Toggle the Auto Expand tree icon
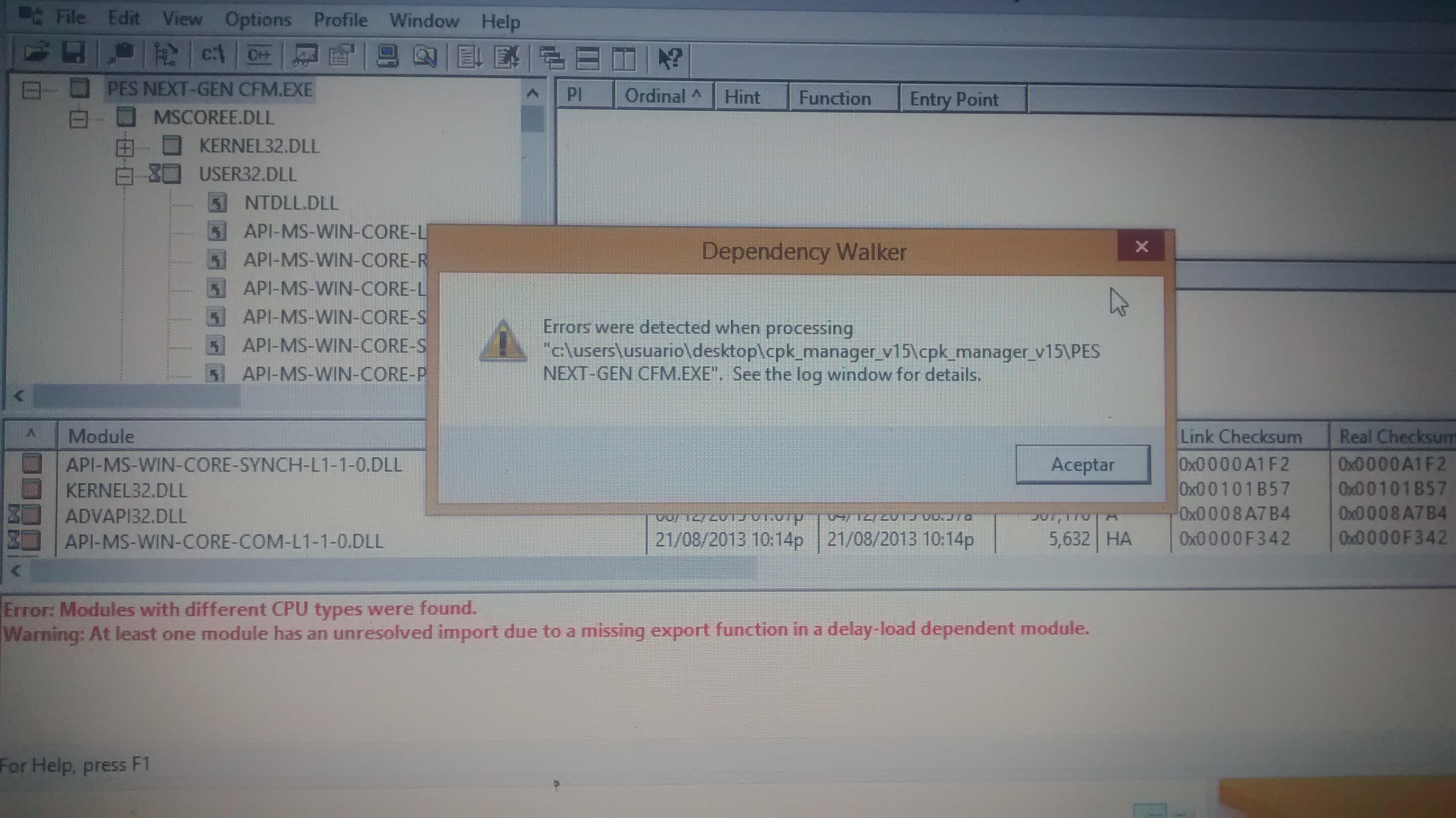This screenshot has height=818, width=1456. [x=166, y=55]
